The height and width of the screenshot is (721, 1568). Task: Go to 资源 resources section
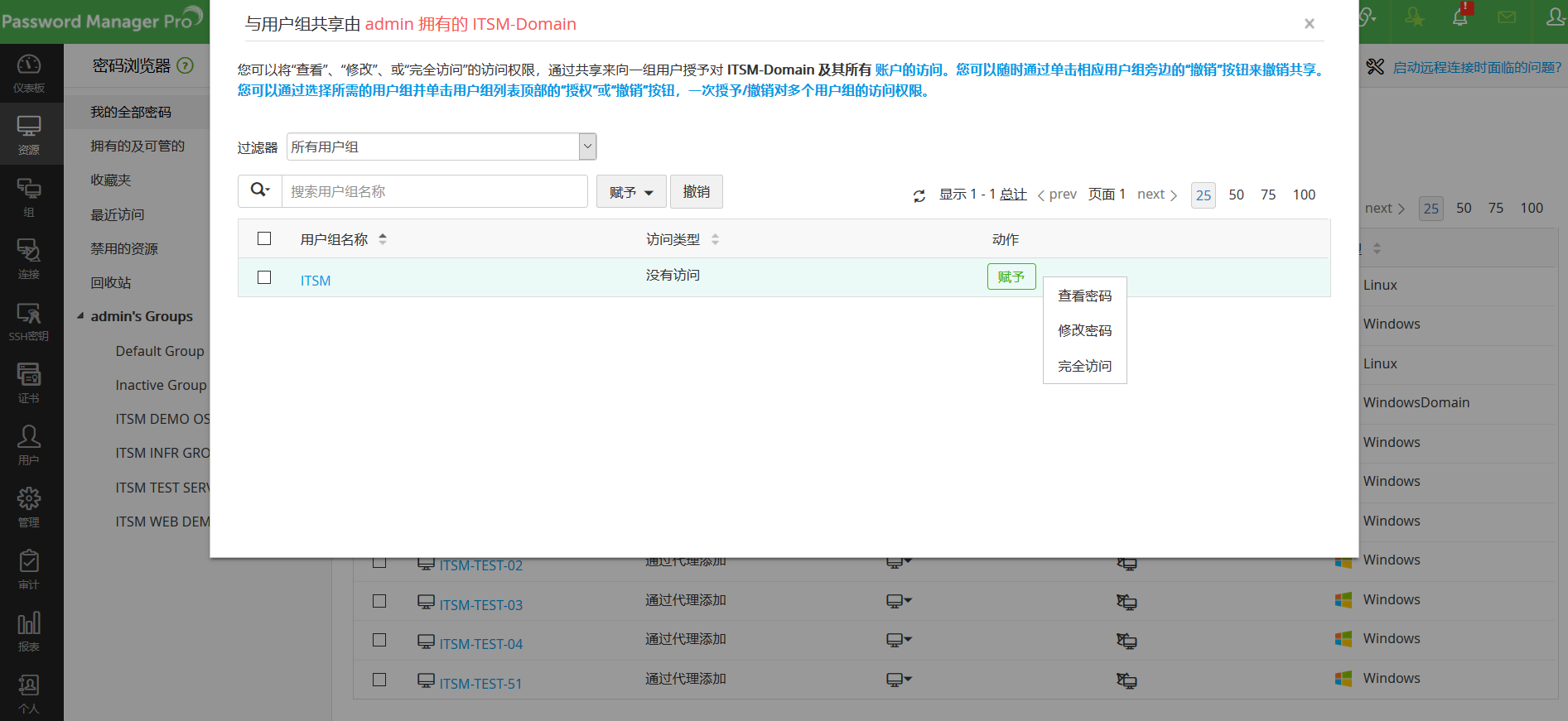(x=29, y=135)
